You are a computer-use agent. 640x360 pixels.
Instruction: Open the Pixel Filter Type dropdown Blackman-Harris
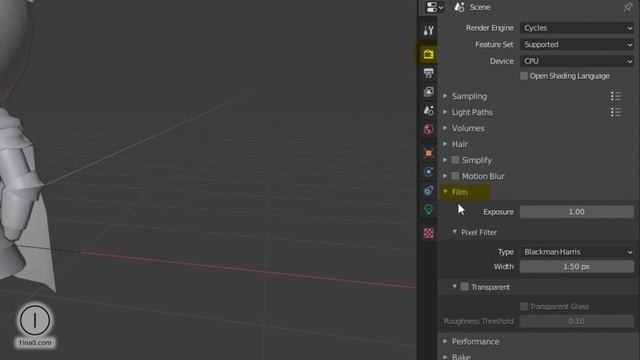click(x=577, y=252)
